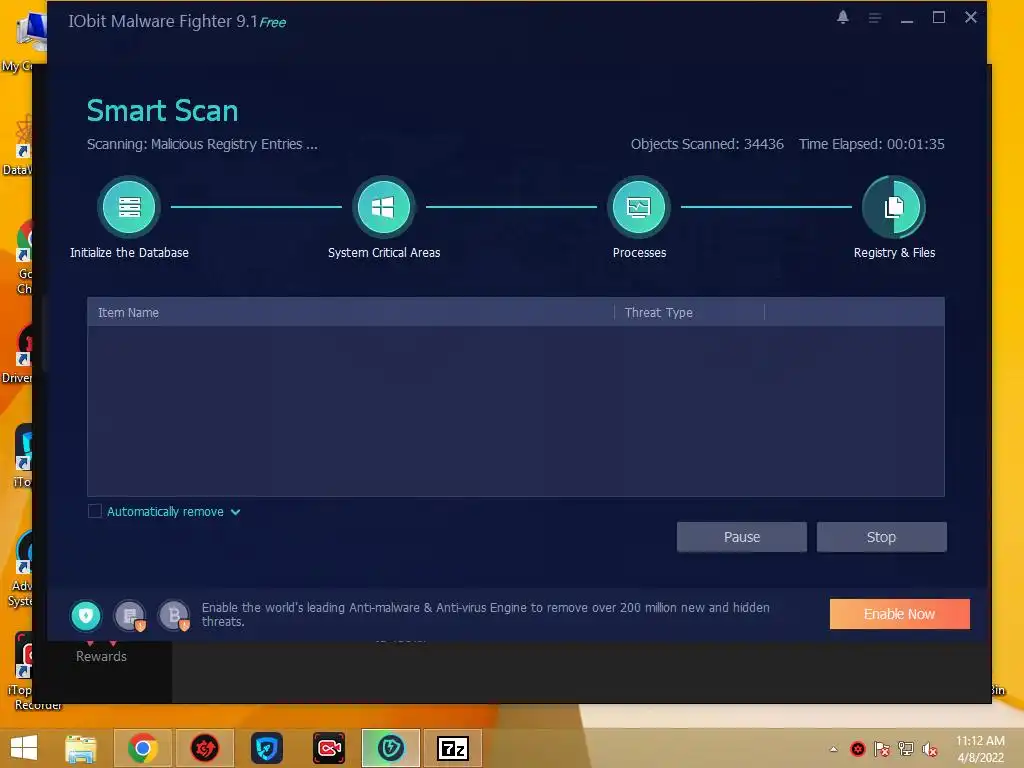Screen dimensions: 1024x768
Task: Select the System Critical Areas icon
Action: [383, 208]
